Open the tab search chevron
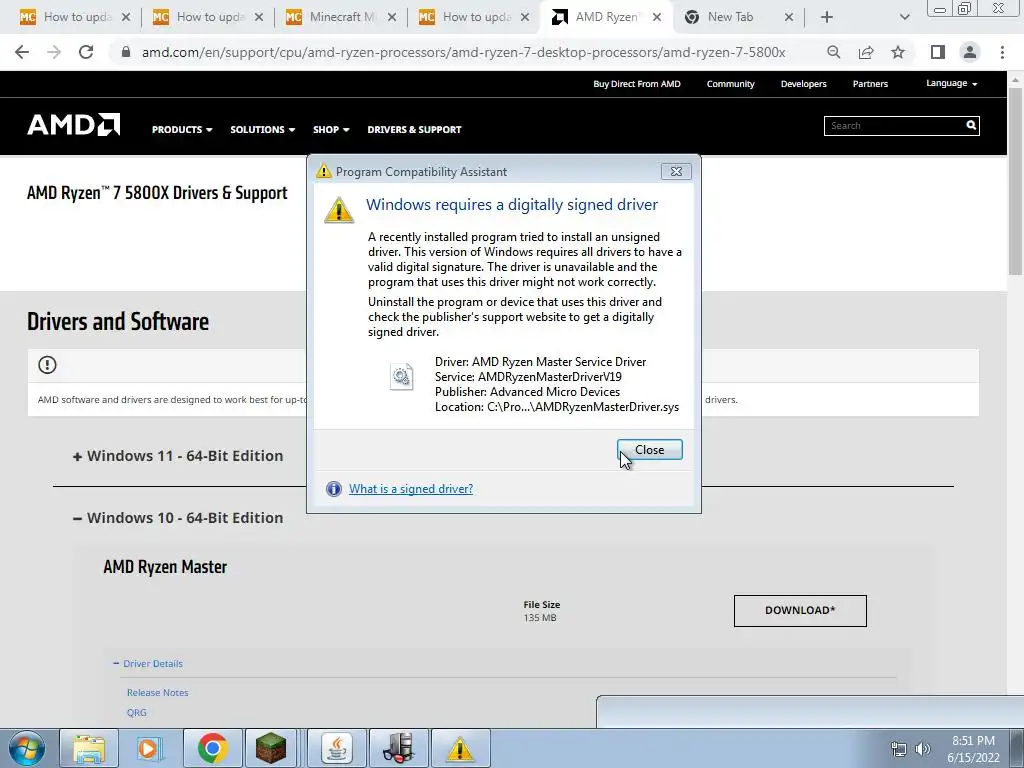 point(904,17)
